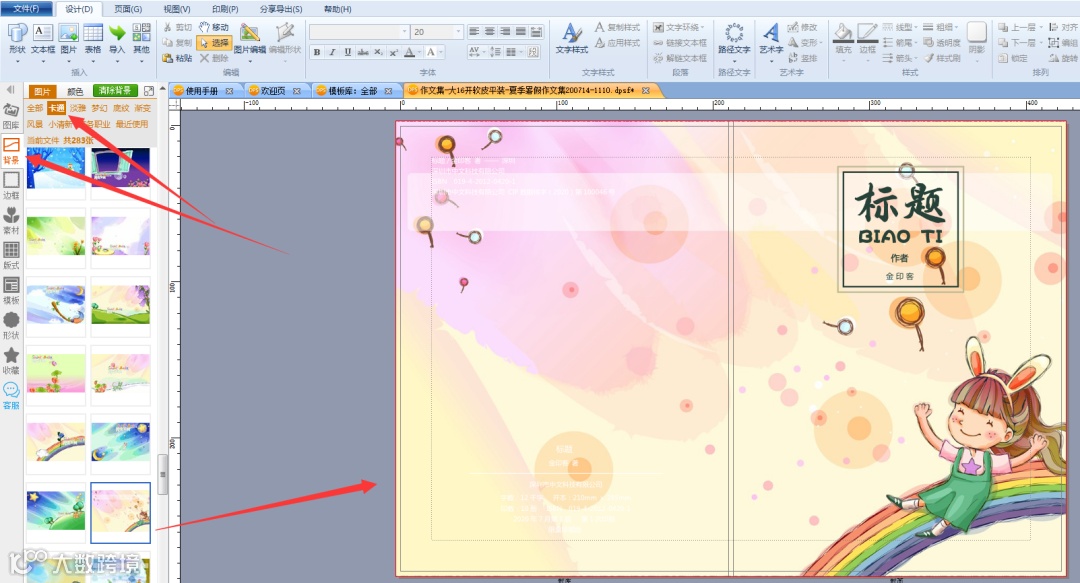Switch to the 页面(G) ribbon tab
This screenshot has width=1080, height=583.
pos(128,9)
